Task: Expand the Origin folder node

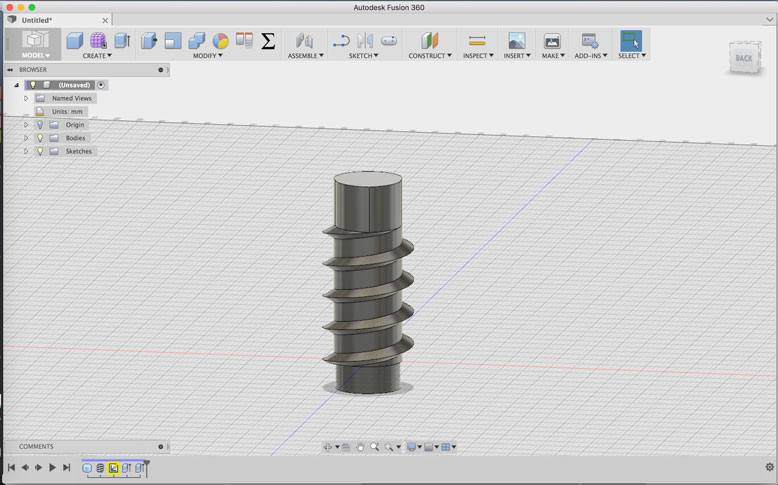Action: point(26,125)
